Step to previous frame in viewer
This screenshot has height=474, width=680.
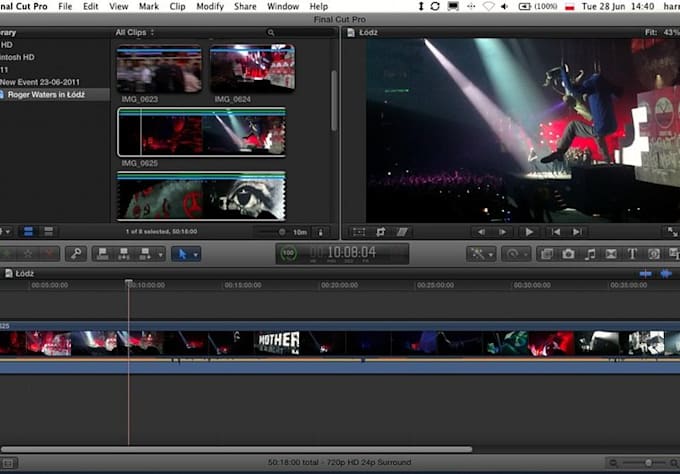481,232
